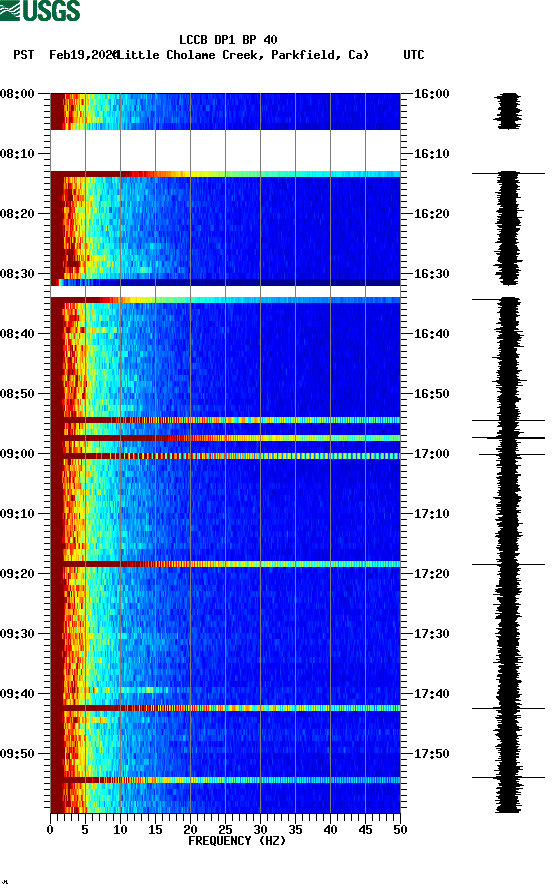Click the 45 Hz frequency axis label
552x893 pixels.
pyautogui.click(x=365, y=830)
